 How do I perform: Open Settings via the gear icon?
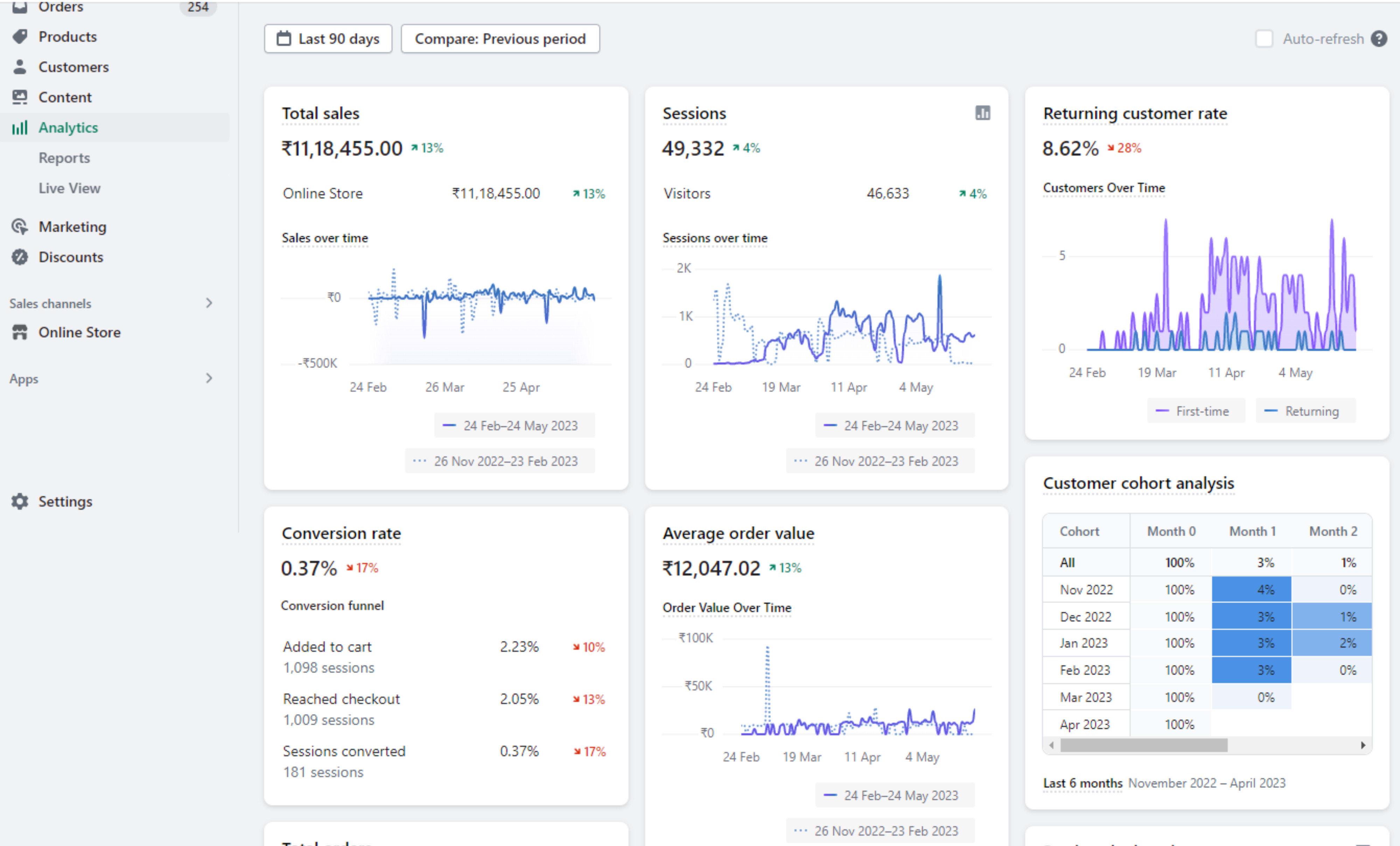tap(20, 501)
